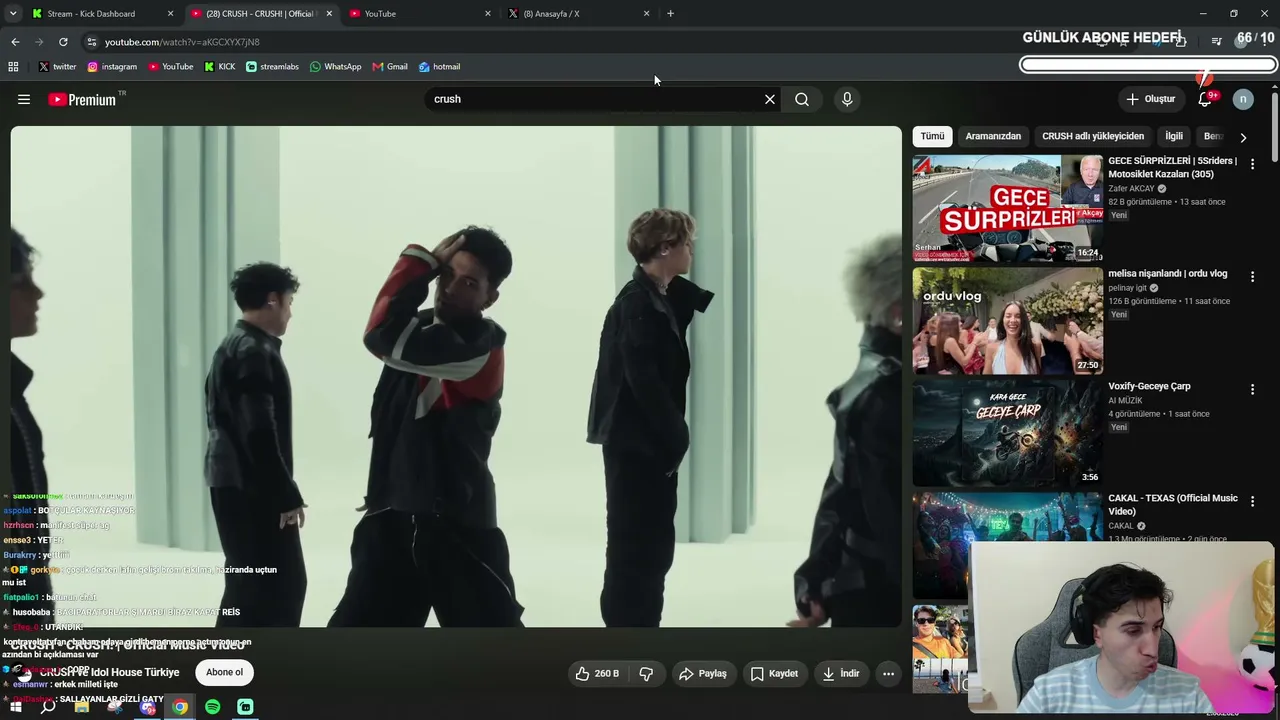Open the twitter bookmark
Image resolution: width=1280 pixels, height=720 pixels.
click(57, 67)
